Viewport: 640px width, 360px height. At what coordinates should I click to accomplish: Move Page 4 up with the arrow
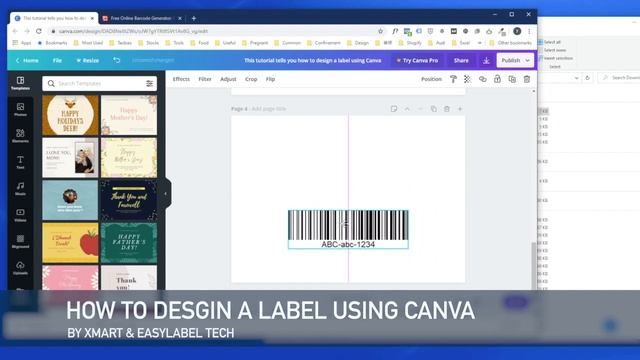[x=407, y=109]
